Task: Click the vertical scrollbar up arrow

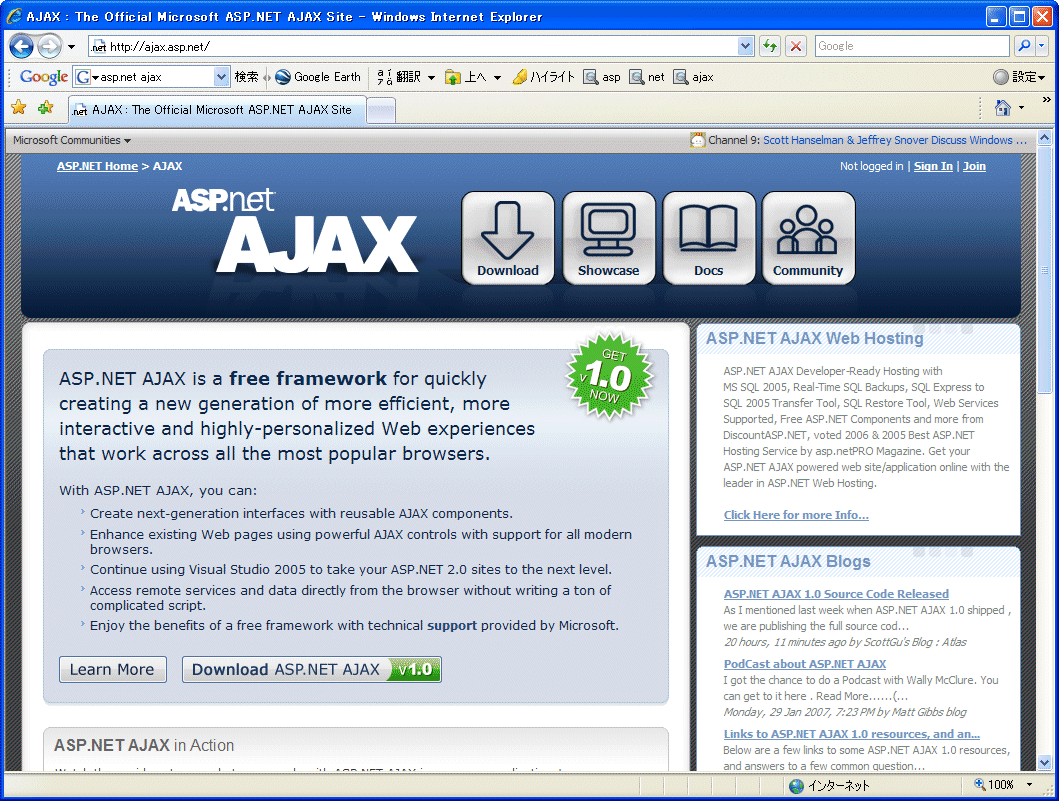Action: coord(1045,138)
